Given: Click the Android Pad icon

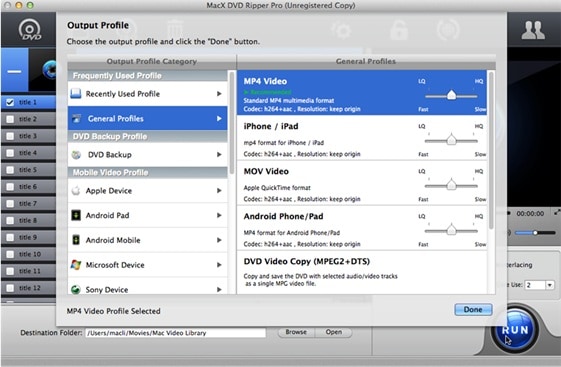Looking at the screenshot, I should tap(76, 215).
